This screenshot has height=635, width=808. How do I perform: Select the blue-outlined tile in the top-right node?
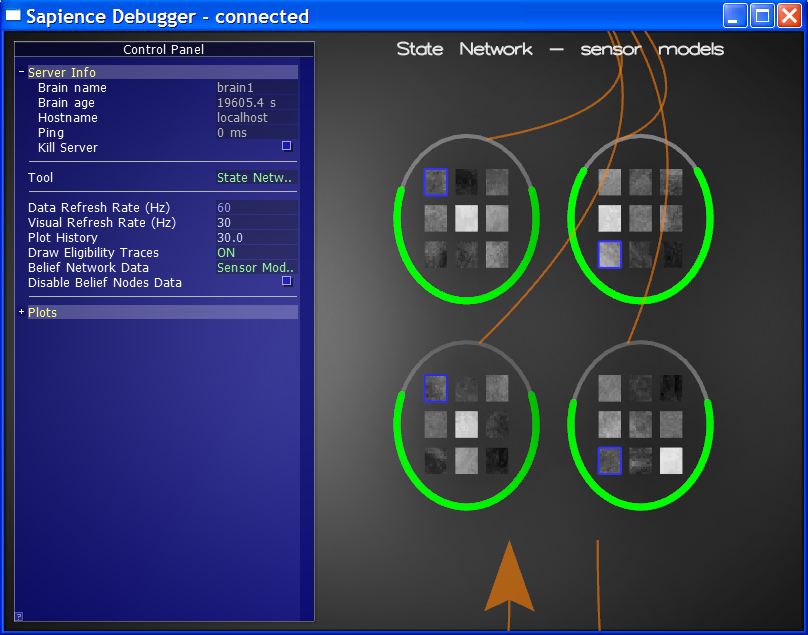point(609,254)
